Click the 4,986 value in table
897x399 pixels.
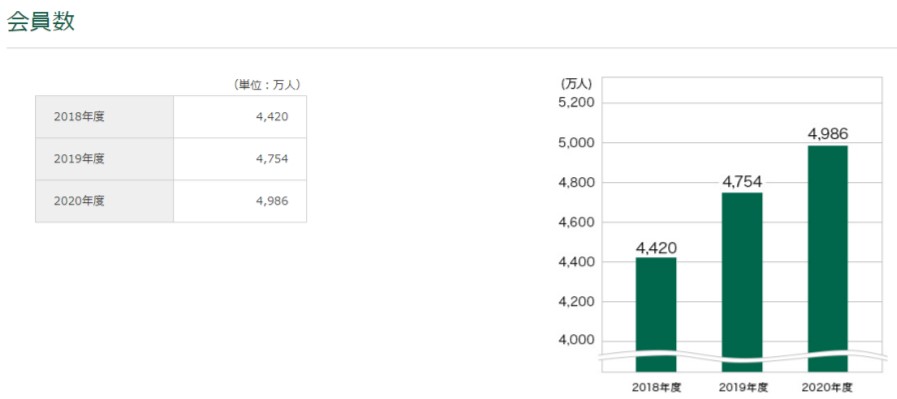coord(272,202)
